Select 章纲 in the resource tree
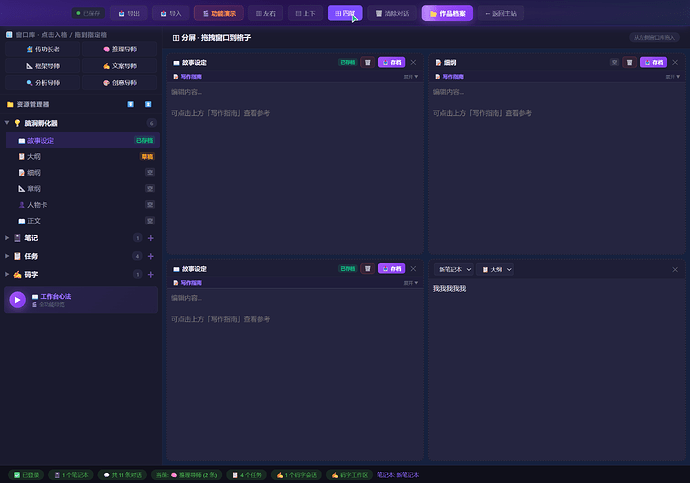690x483 pixels. coord(83,189)
